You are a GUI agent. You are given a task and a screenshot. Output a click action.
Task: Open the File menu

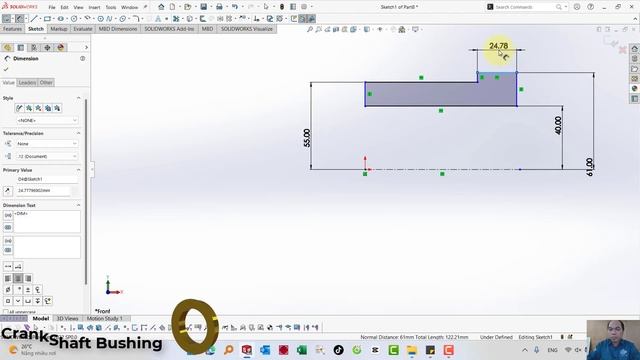pos(52,7)
